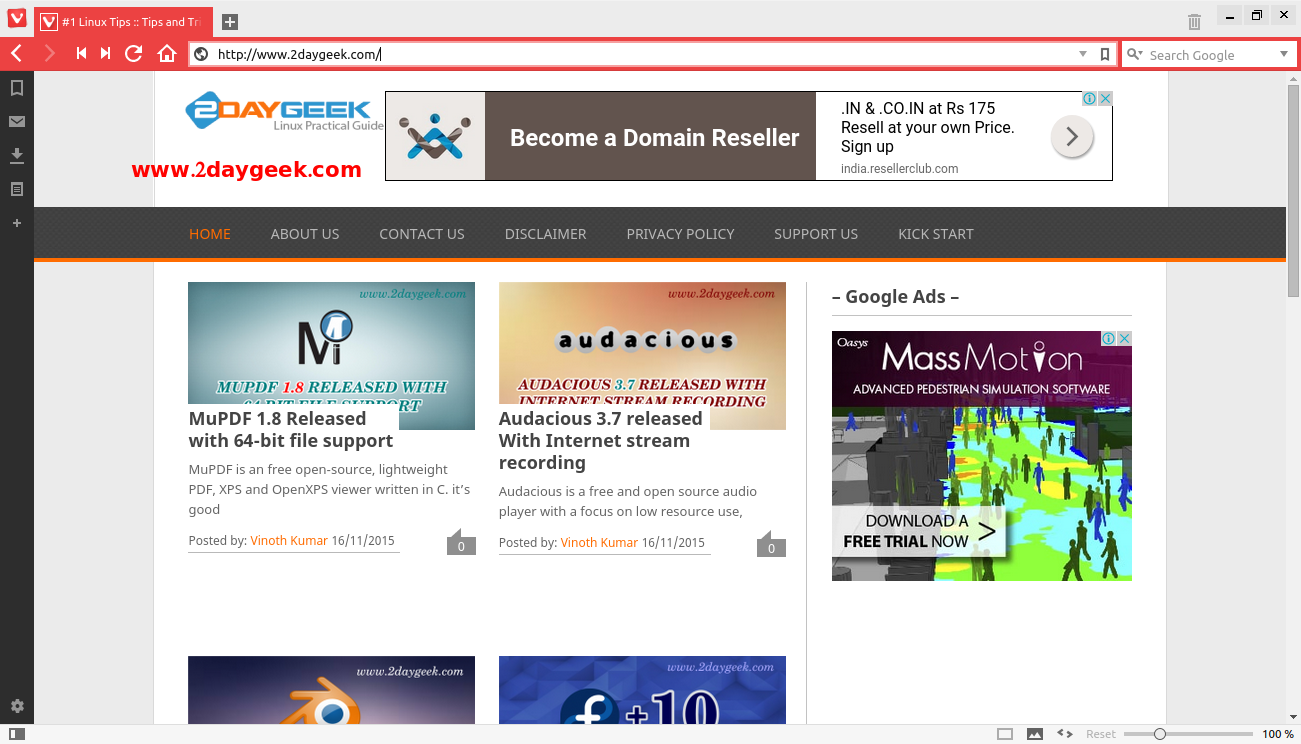This screenshot has height=744, width=1301.
Task: Click the page zoom slider handle
Action: (x=1160, y=734)
